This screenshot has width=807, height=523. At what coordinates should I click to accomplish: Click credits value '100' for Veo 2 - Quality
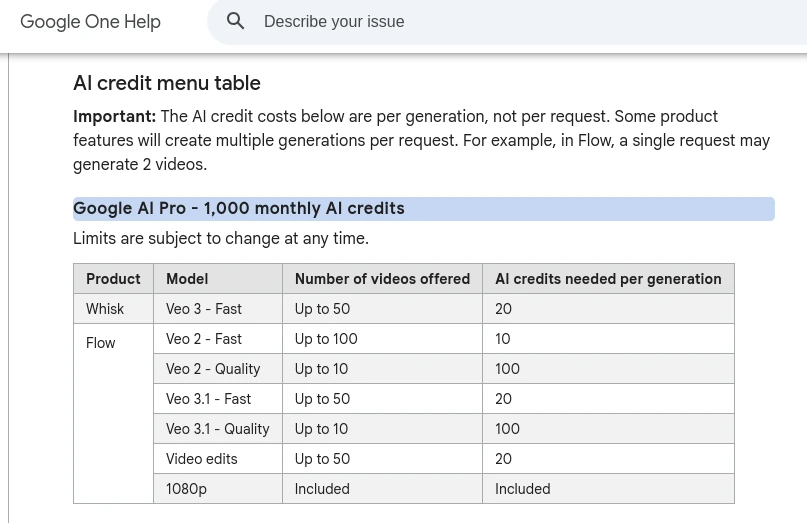(608, 369)
